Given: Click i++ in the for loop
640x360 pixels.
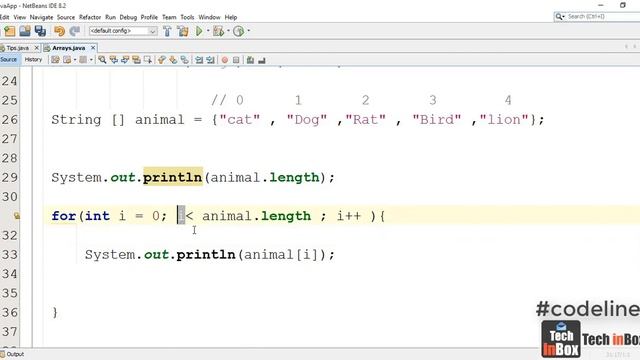Looking at the screenshot, I should [x=349, y=216].
